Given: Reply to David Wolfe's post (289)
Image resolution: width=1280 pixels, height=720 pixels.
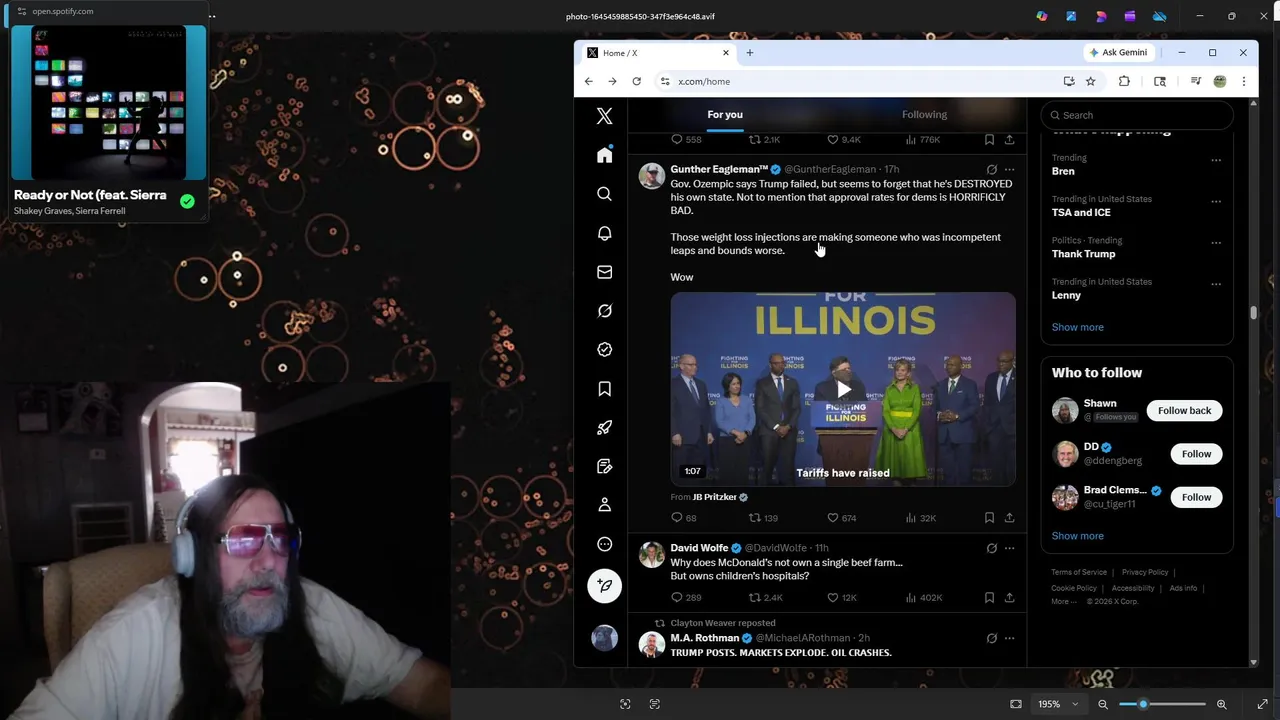Looking at the screenshot, I should 686,597.
